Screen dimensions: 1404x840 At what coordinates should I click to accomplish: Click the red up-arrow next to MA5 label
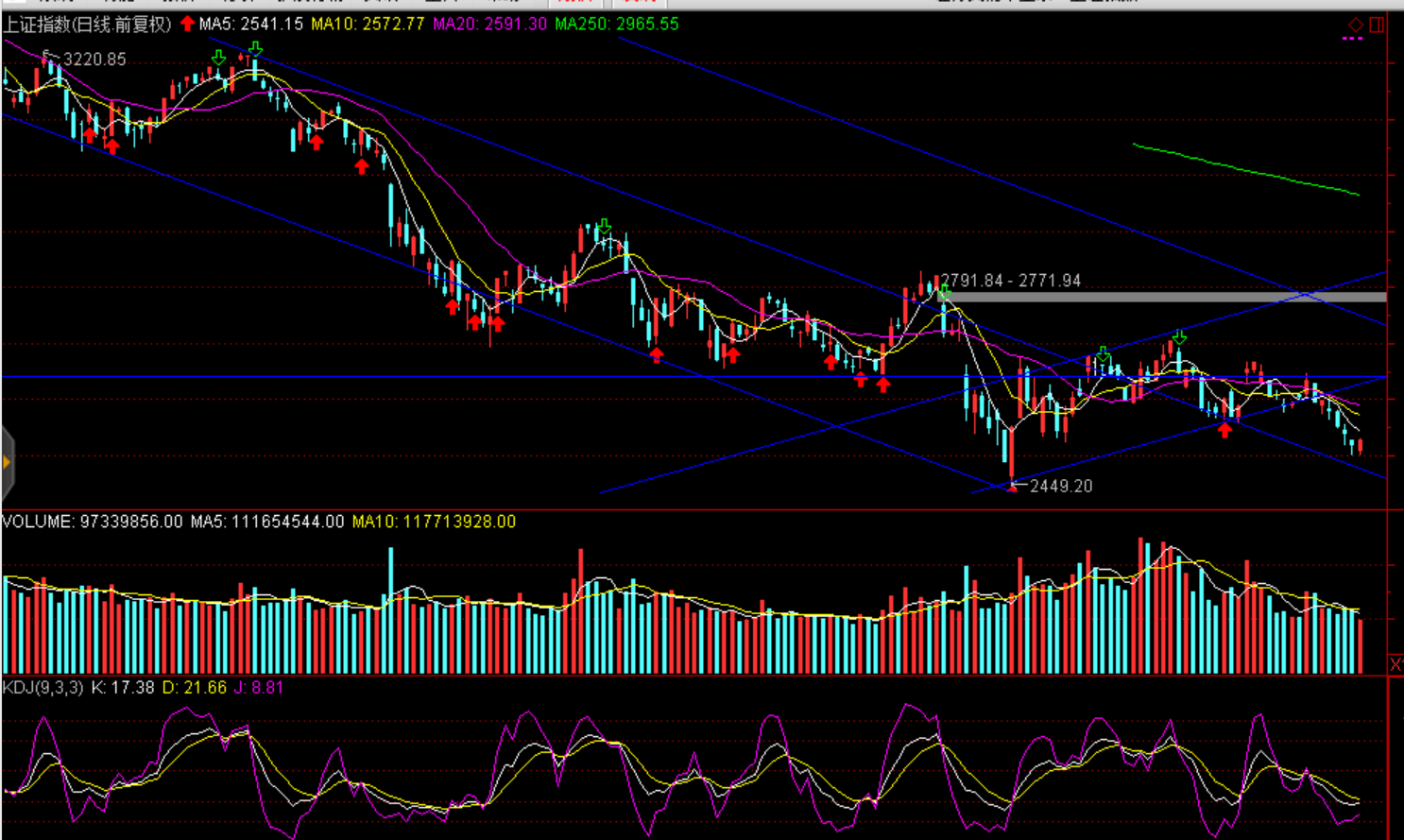(x=187, y=24)
